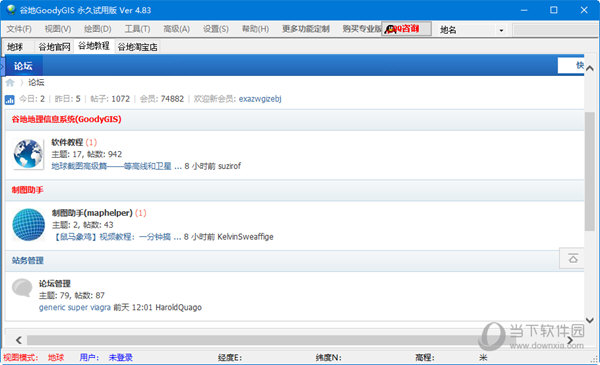Click the horizontal scrollbar right arrow
The image size is (600, 365).
(570, 340)
